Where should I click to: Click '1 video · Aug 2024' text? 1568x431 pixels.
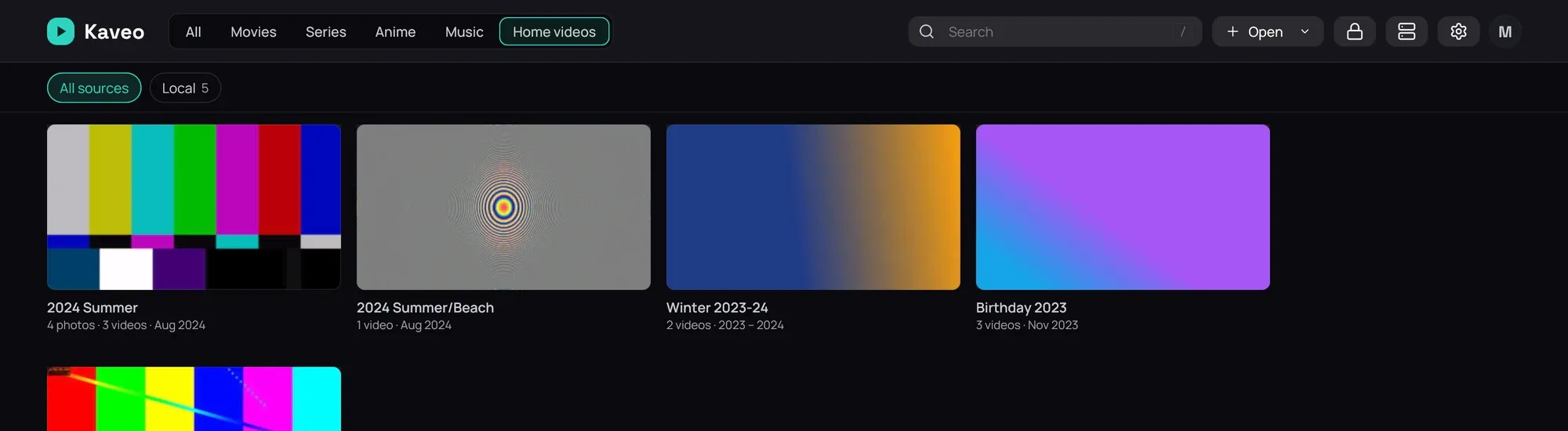tap(404, 325)
